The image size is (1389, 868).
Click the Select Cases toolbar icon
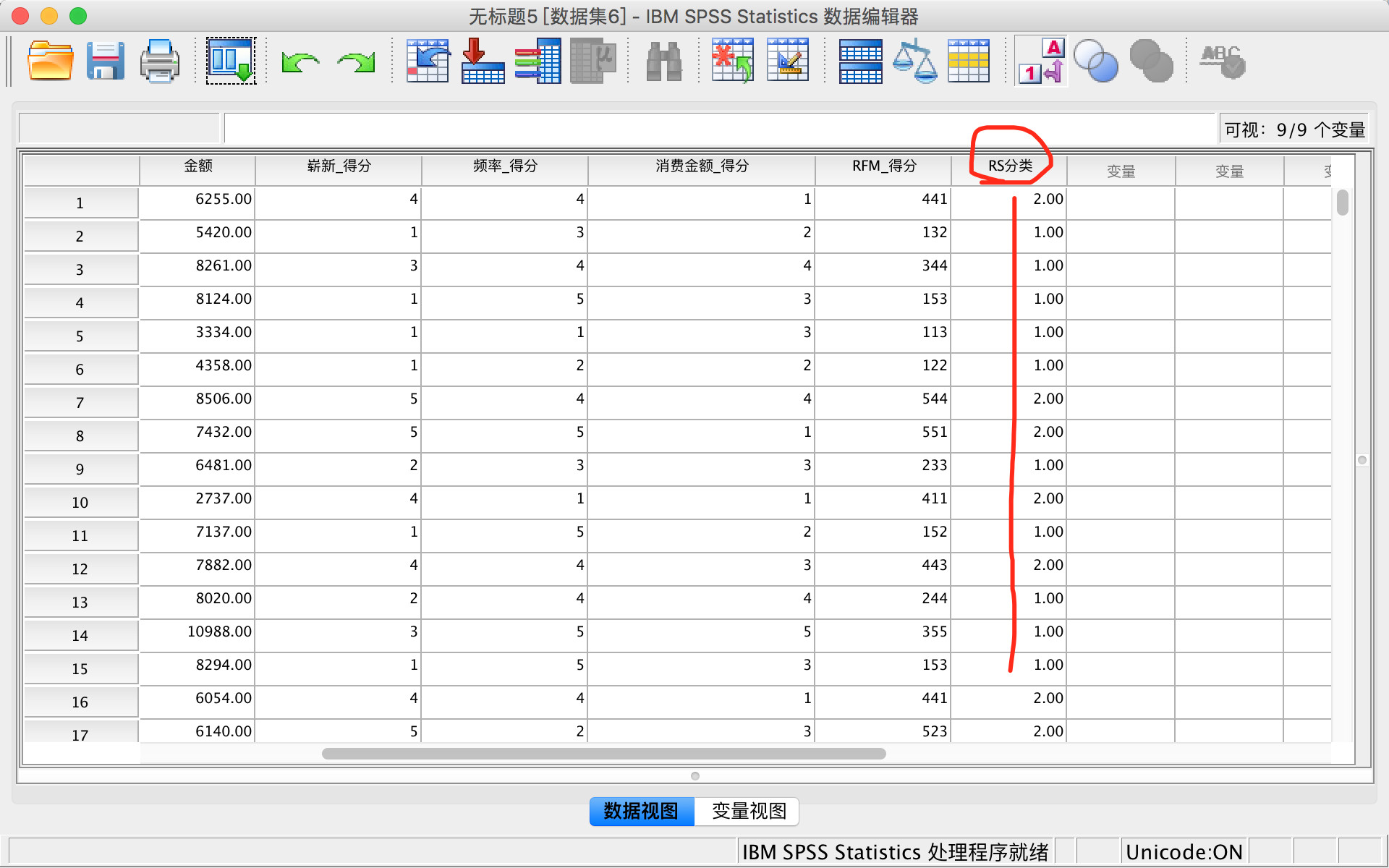969,61
